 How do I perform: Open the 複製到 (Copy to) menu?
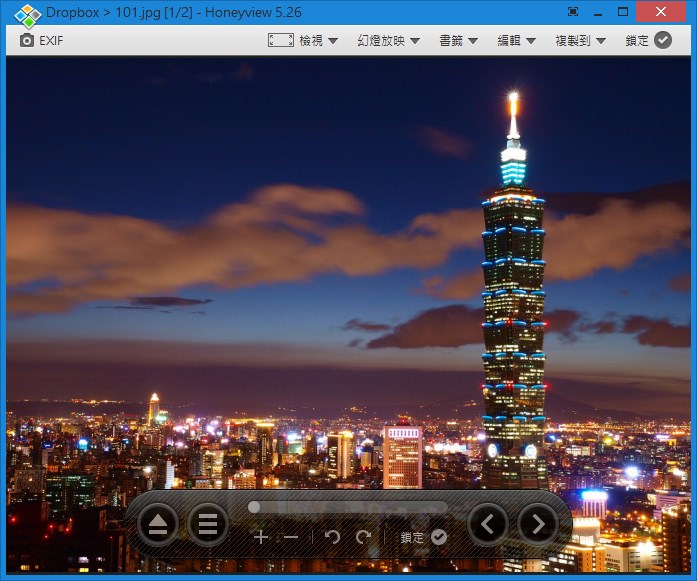[573, 40]
